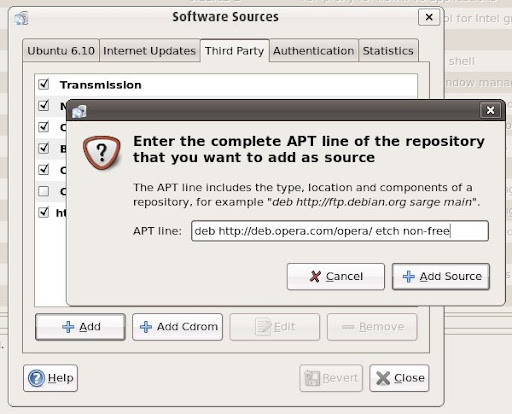Open the Internet Updates tab

pos(149,51)
